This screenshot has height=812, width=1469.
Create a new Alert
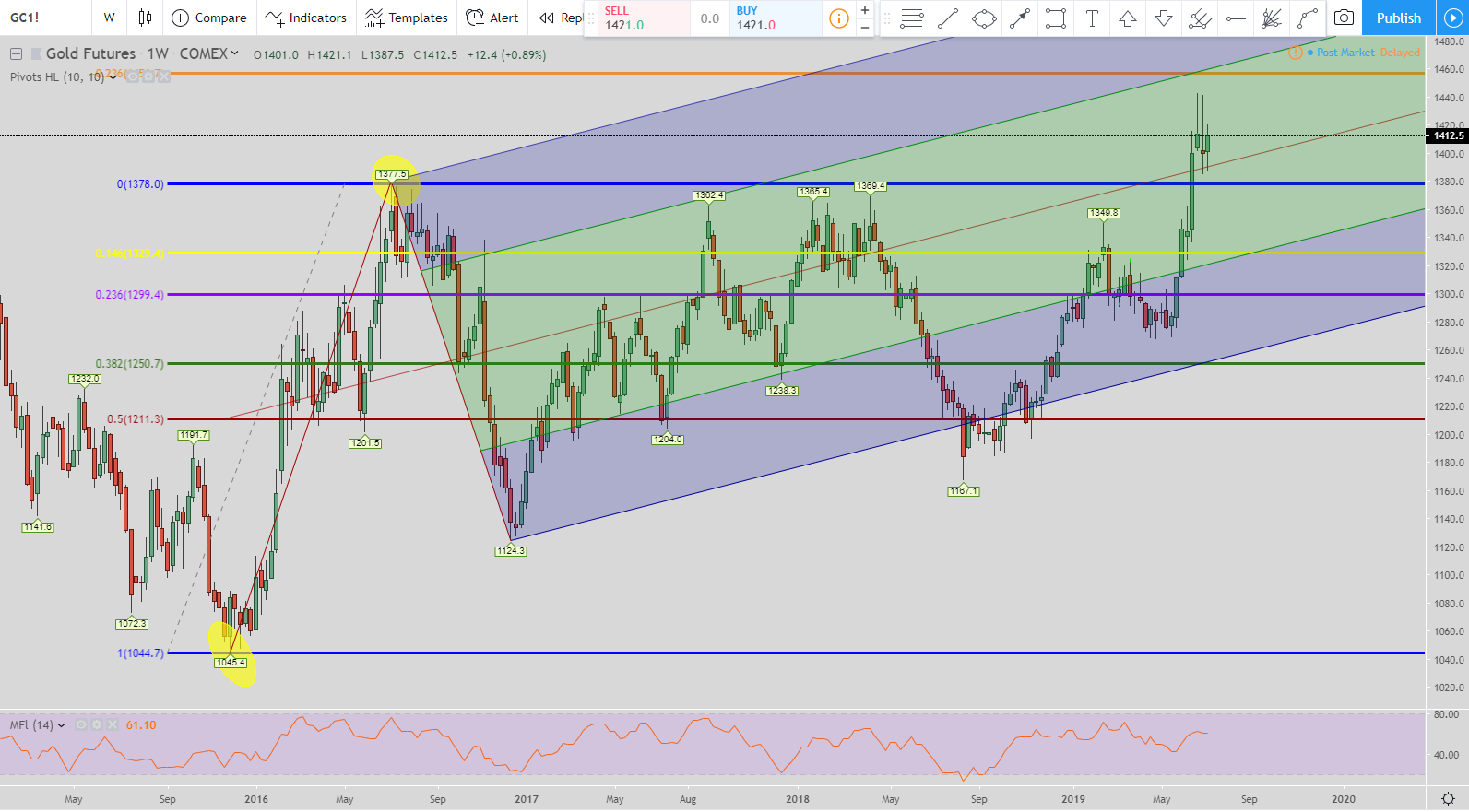pos(492,18)
